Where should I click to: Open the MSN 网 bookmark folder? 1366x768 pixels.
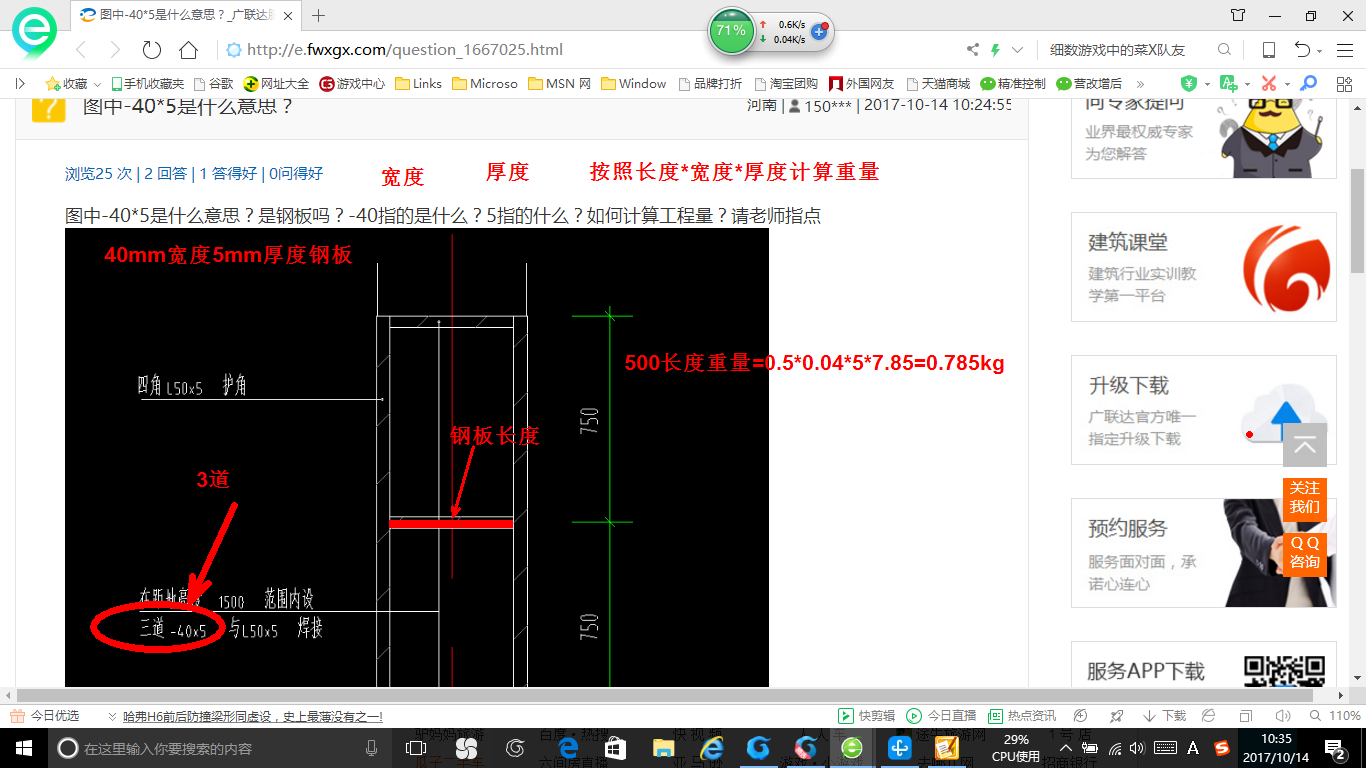click(x=560, y=84)
